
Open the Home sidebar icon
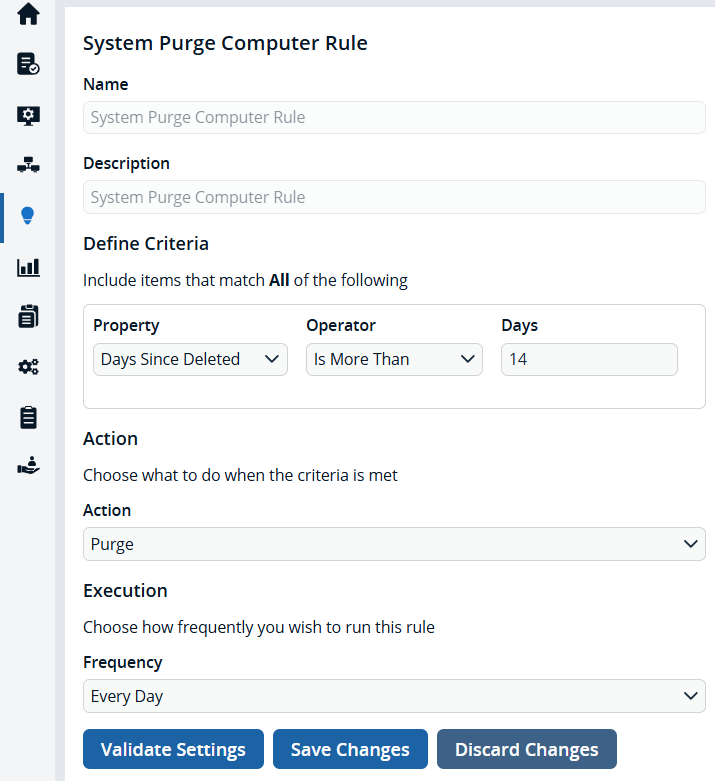[x=28, y=13]
